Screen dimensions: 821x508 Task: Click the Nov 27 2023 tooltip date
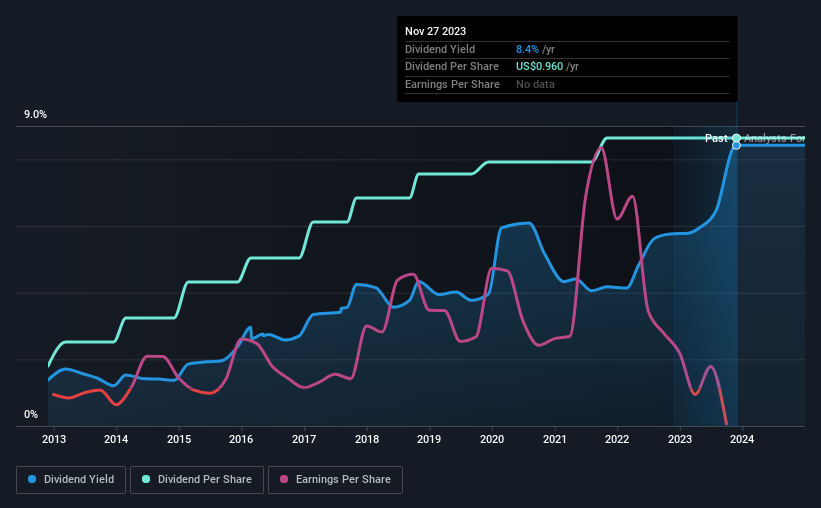click(435, 31)
